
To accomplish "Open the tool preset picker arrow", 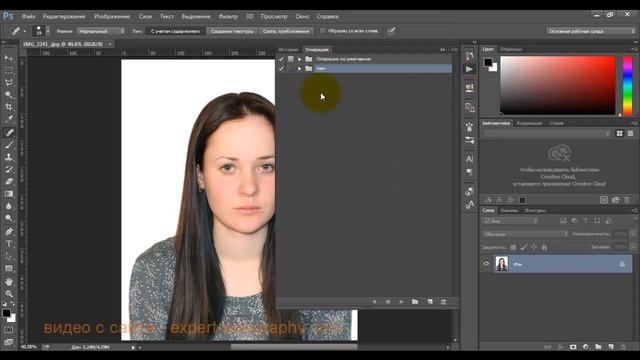I will 24,31.
